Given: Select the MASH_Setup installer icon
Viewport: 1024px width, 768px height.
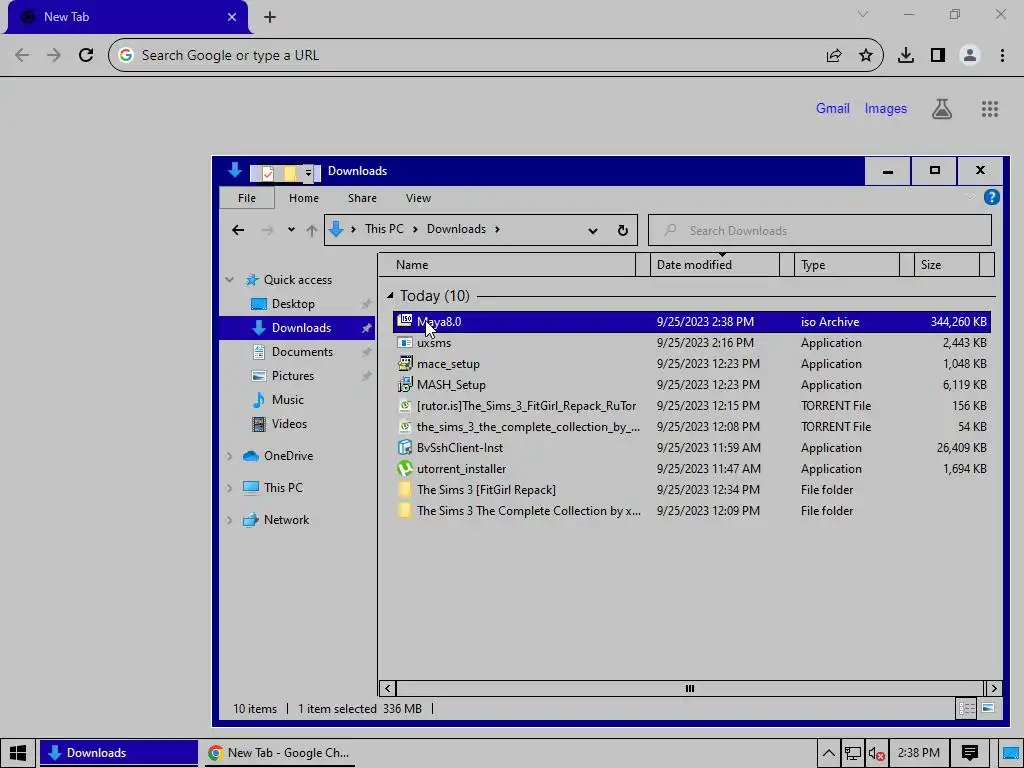Looking at the screenshot, I should tap(405, 385).
